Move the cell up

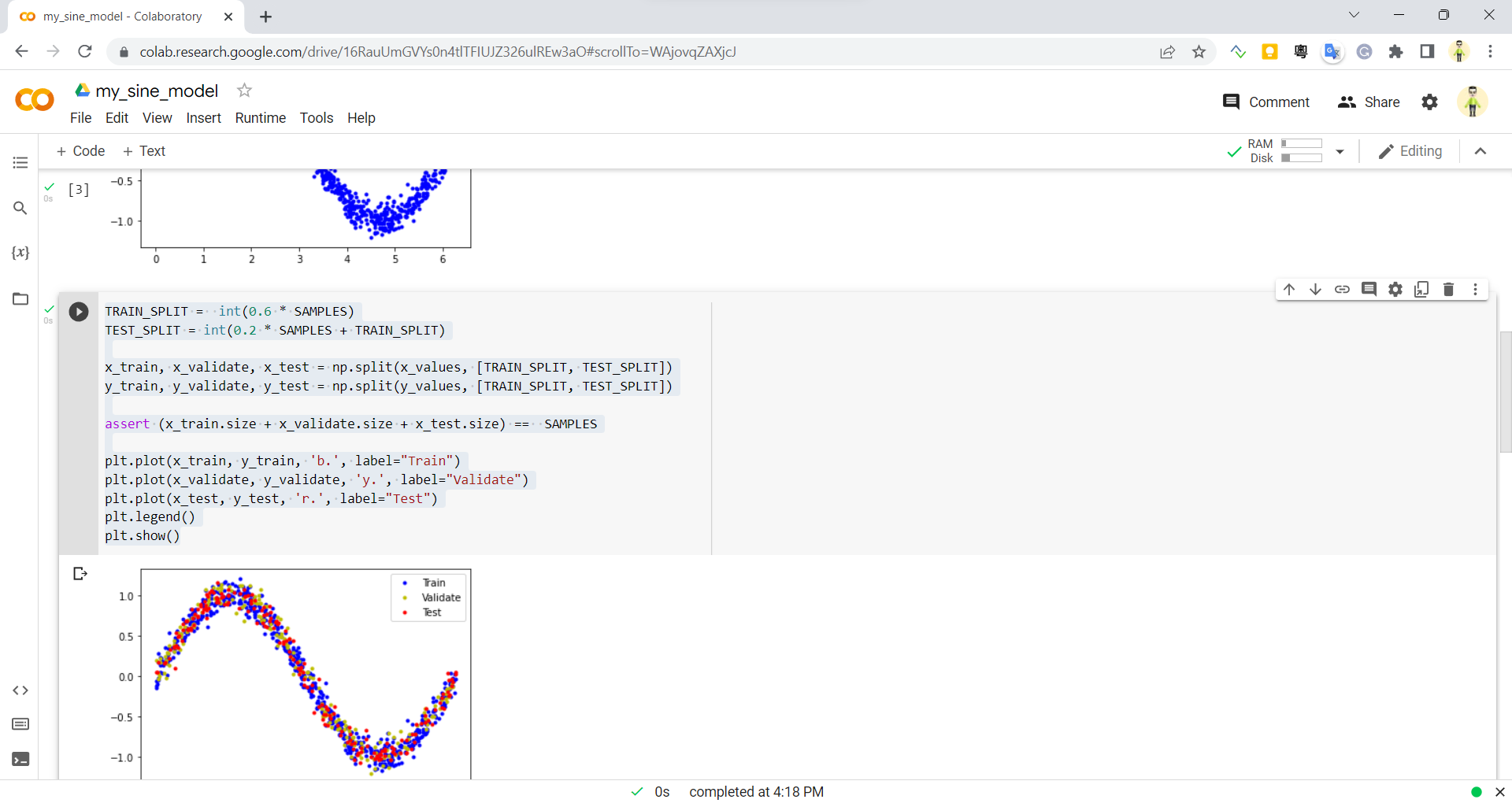pos(1289,290)
